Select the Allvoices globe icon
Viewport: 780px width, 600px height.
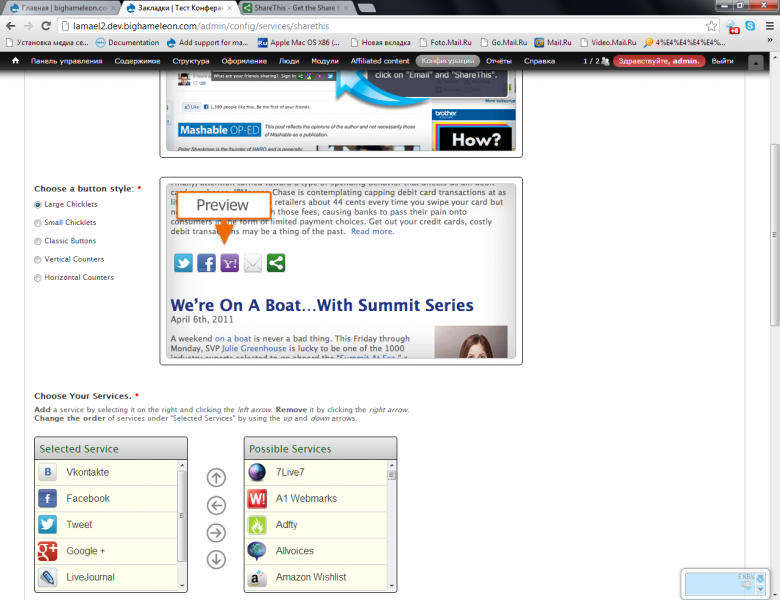tap(257, 551)
